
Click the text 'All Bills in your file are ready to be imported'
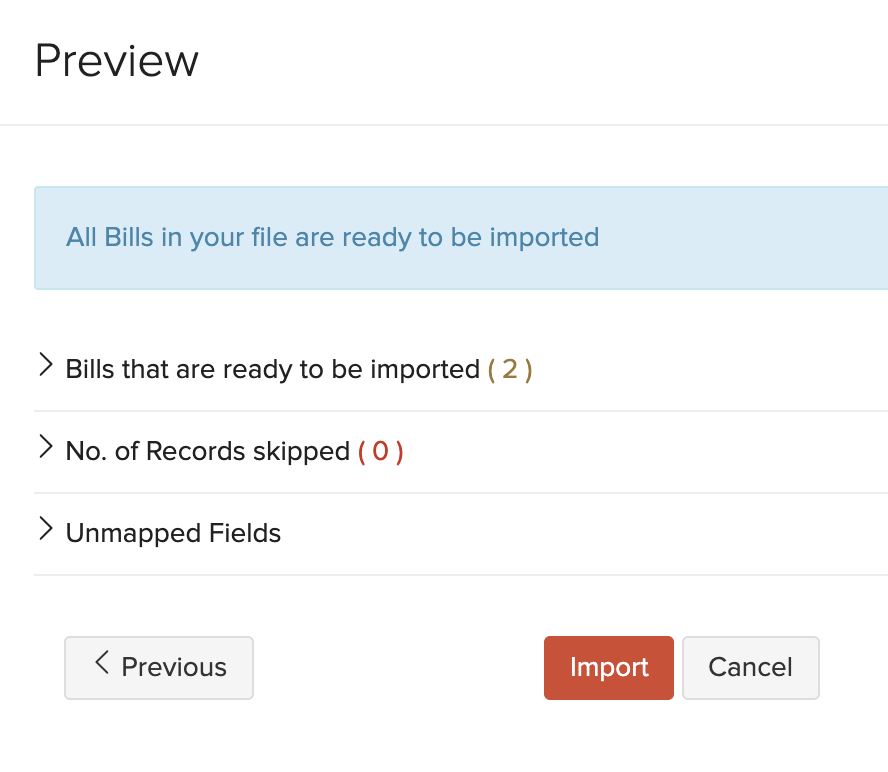[x=331, y=237]
